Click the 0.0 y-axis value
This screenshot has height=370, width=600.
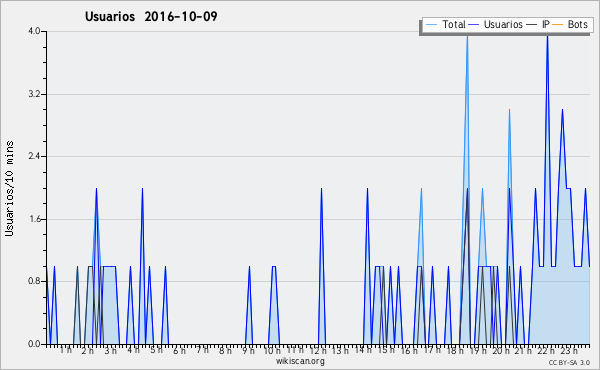click(x=34, y=344)
